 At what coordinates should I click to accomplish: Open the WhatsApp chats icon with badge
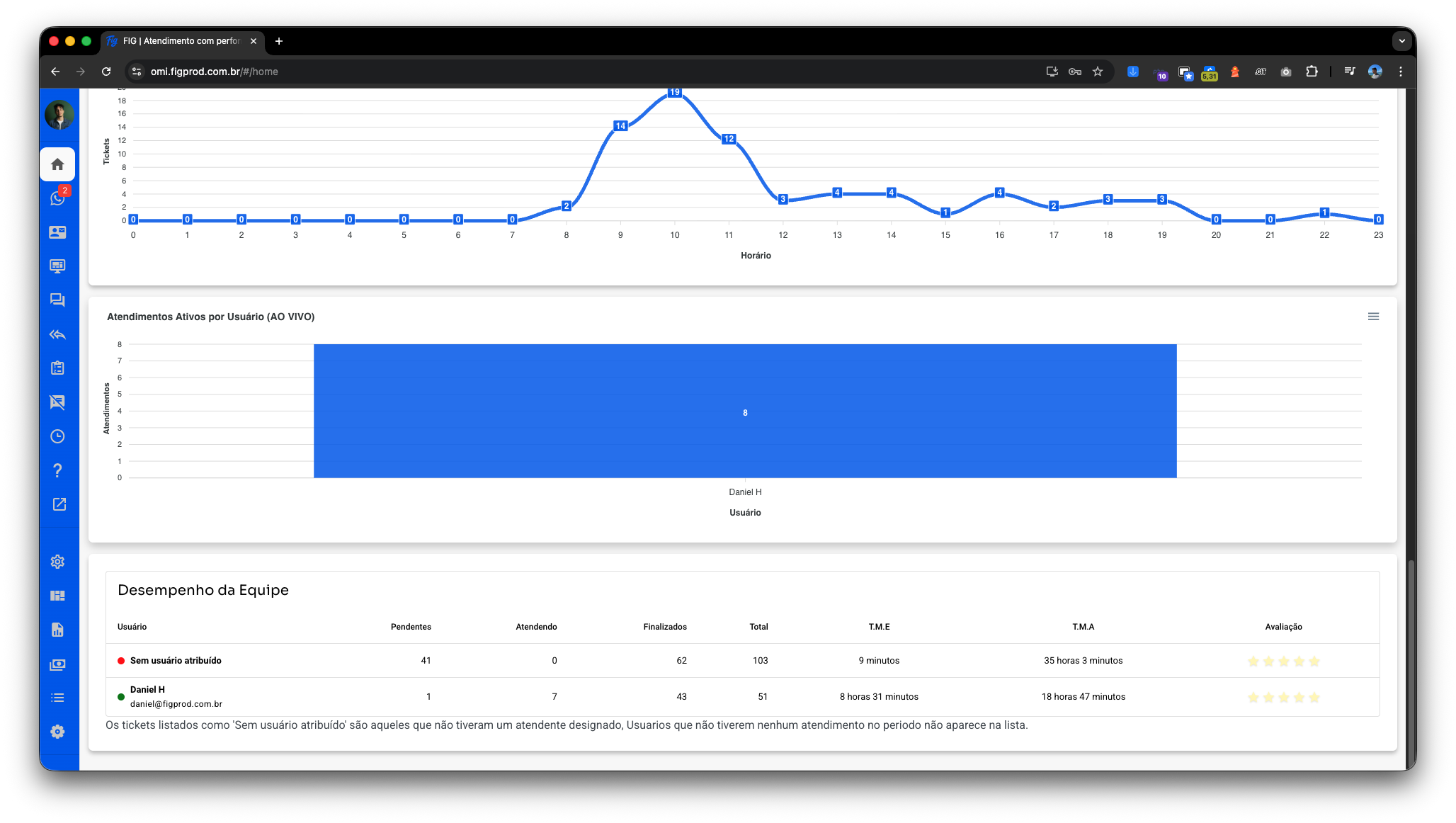point(58,198)
